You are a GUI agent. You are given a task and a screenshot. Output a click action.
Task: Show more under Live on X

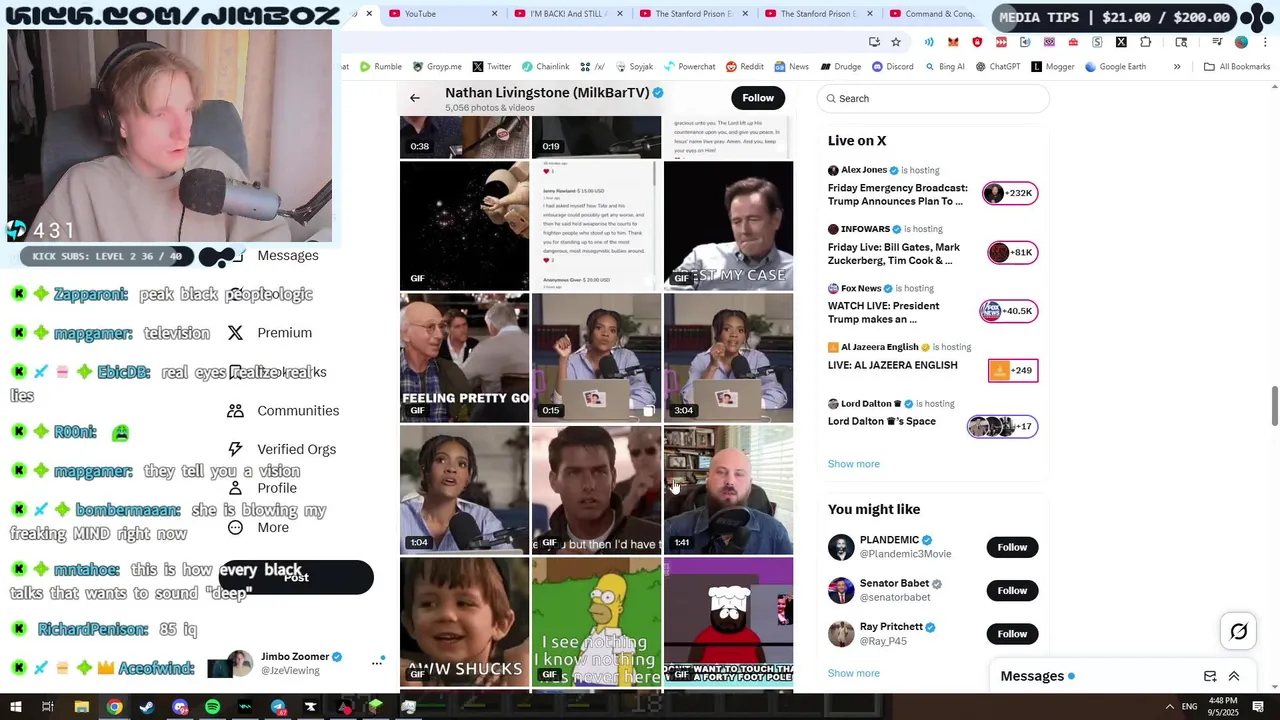click(x=854, y=464)
